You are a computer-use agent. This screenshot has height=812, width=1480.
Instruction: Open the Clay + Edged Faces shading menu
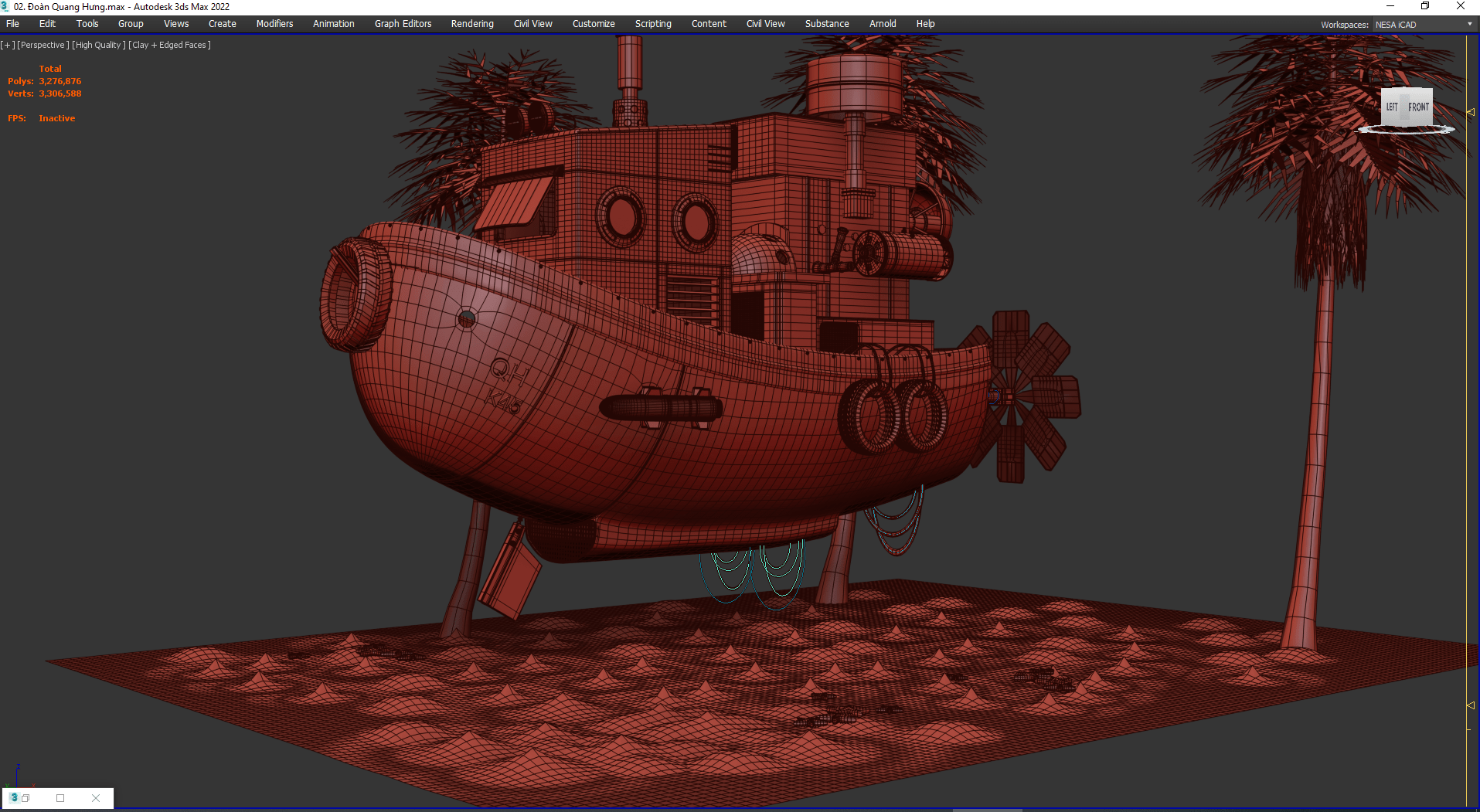pos(169,45)
